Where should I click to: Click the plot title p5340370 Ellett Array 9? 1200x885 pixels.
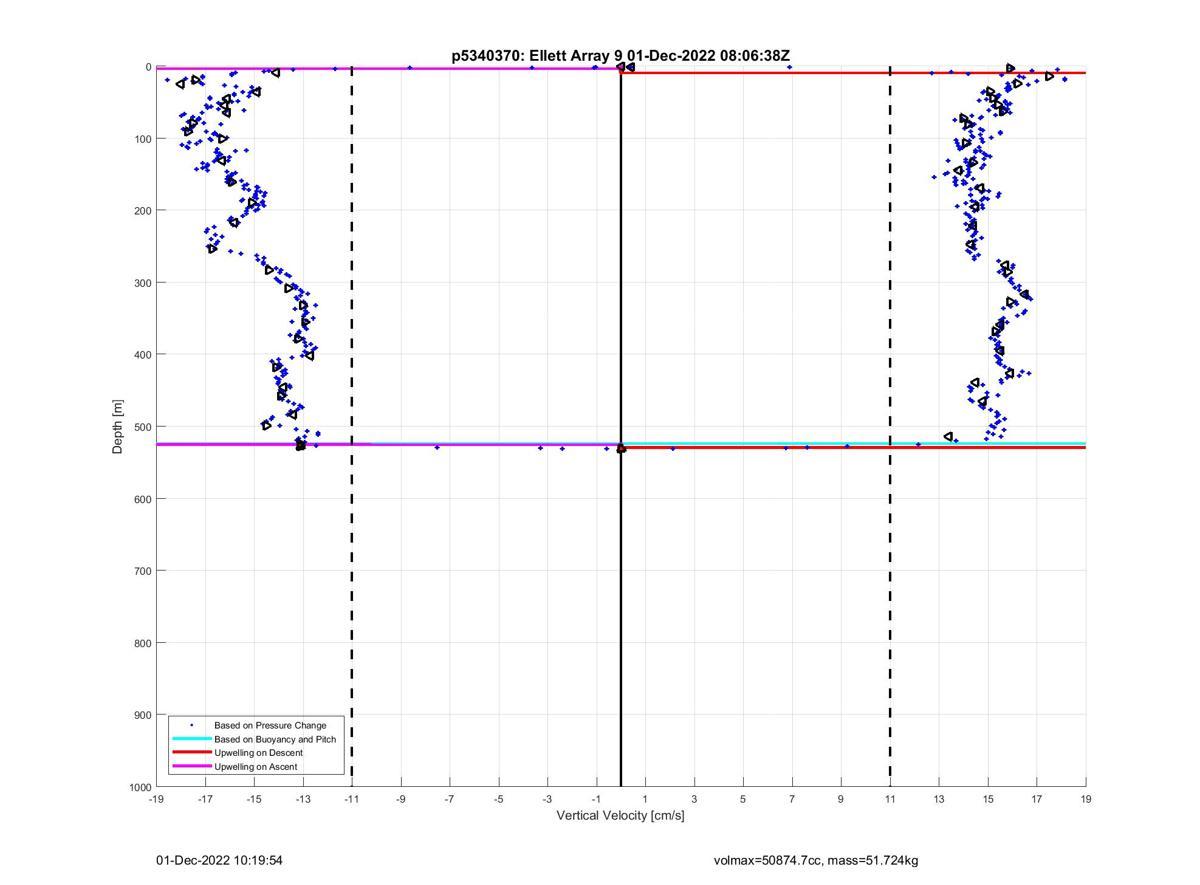[621, 56]
